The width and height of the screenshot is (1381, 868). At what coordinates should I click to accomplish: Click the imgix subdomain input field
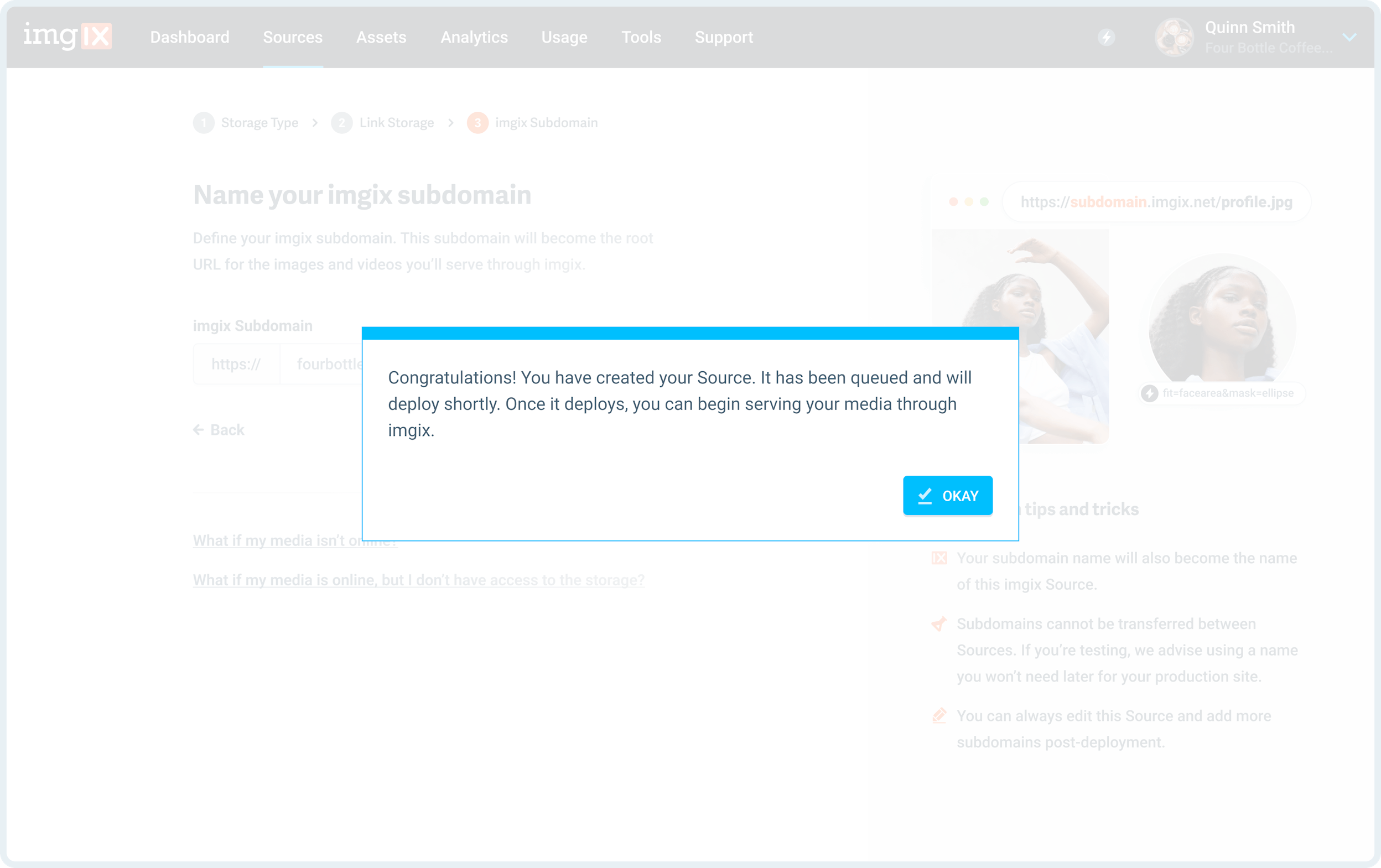pos(330,363)
